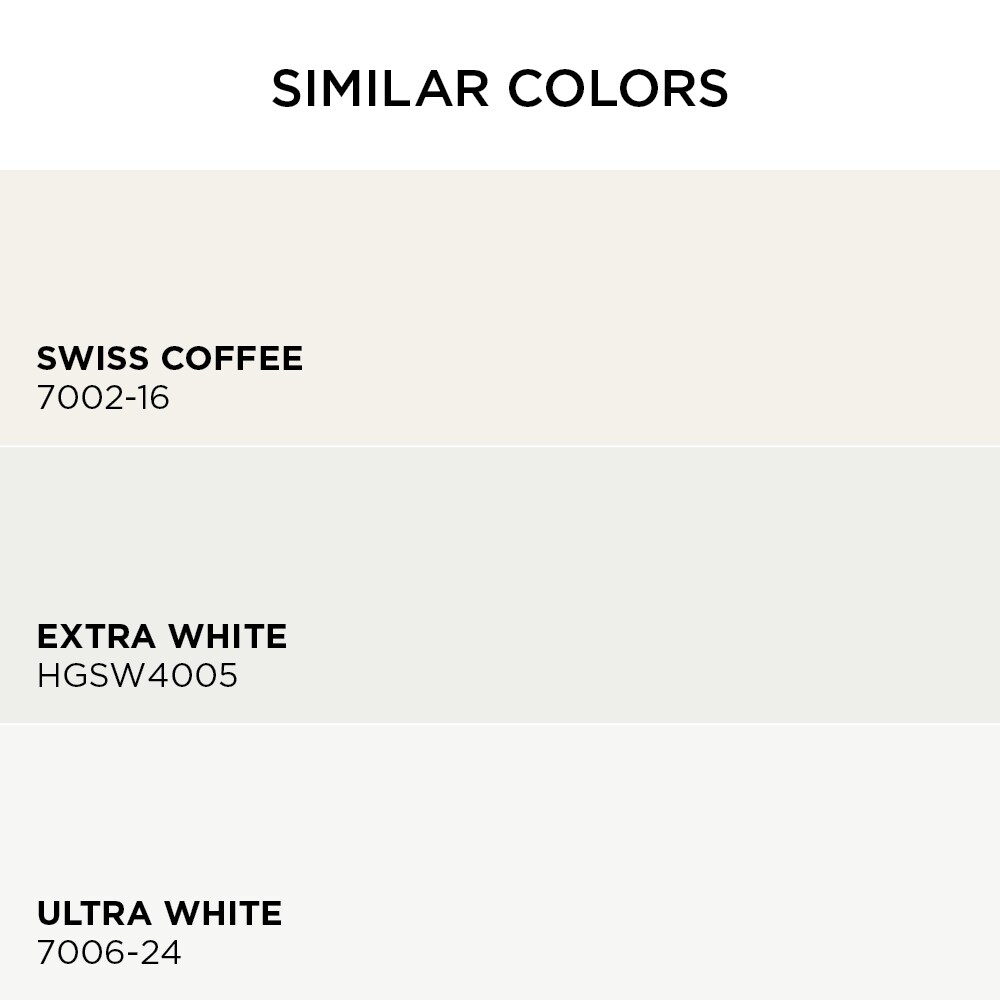Click the word ULTRA in swatch label
This screenshot has height=1000, width=1000.
click(x=94, y=913)
